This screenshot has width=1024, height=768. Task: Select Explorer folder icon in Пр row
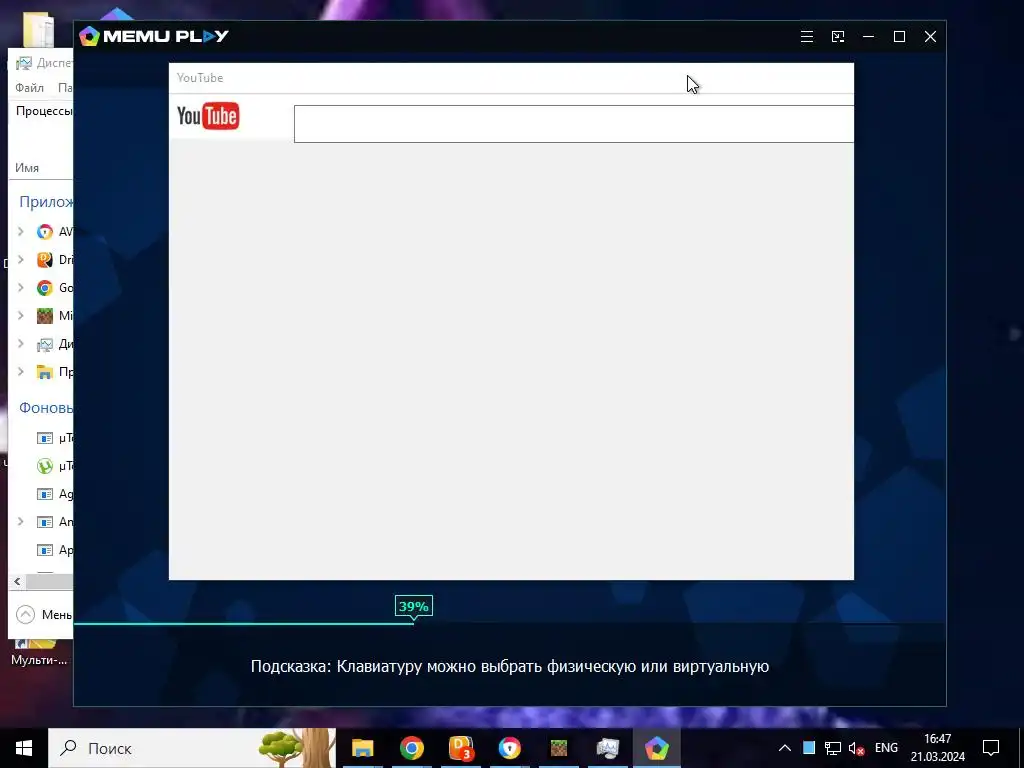click(44, 372)
